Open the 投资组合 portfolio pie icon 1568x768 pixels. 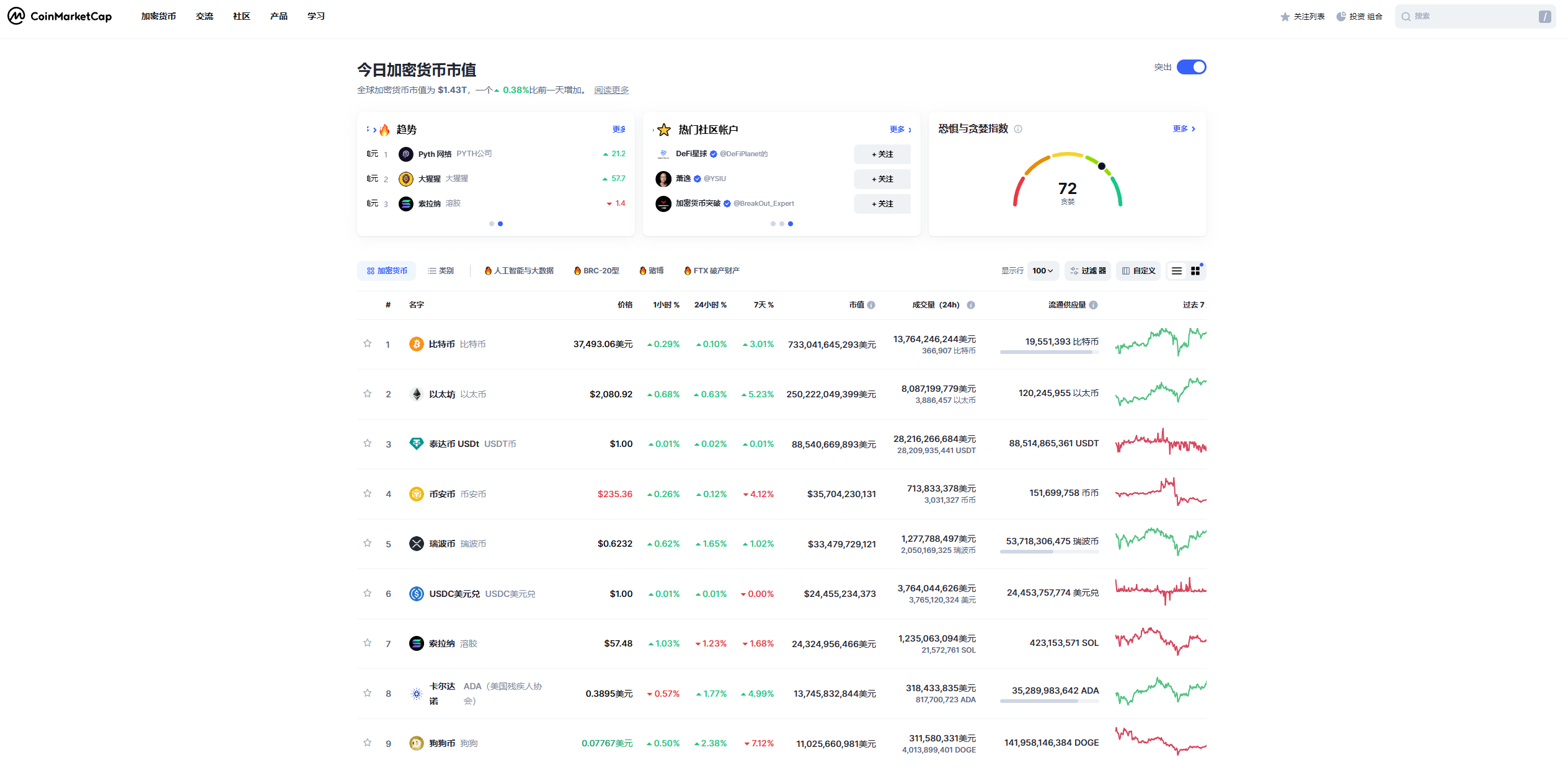pos(1340,17)
